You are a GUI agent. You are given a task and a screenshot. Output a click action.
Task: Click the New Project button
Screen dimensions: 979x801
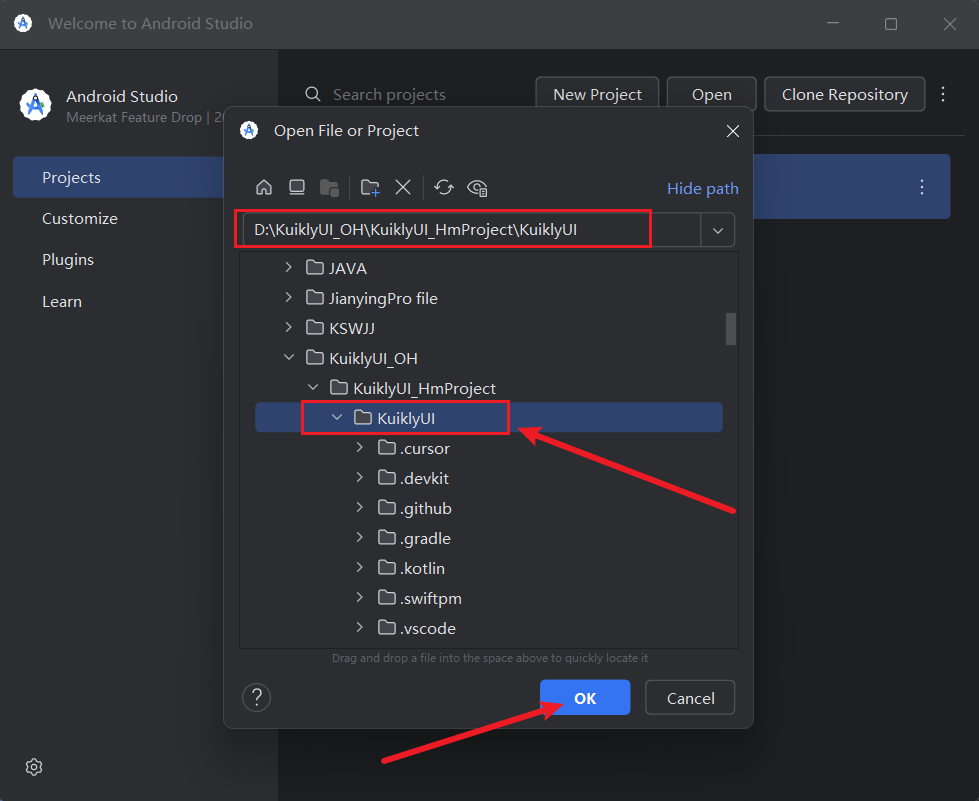click(x=597, y=94)
